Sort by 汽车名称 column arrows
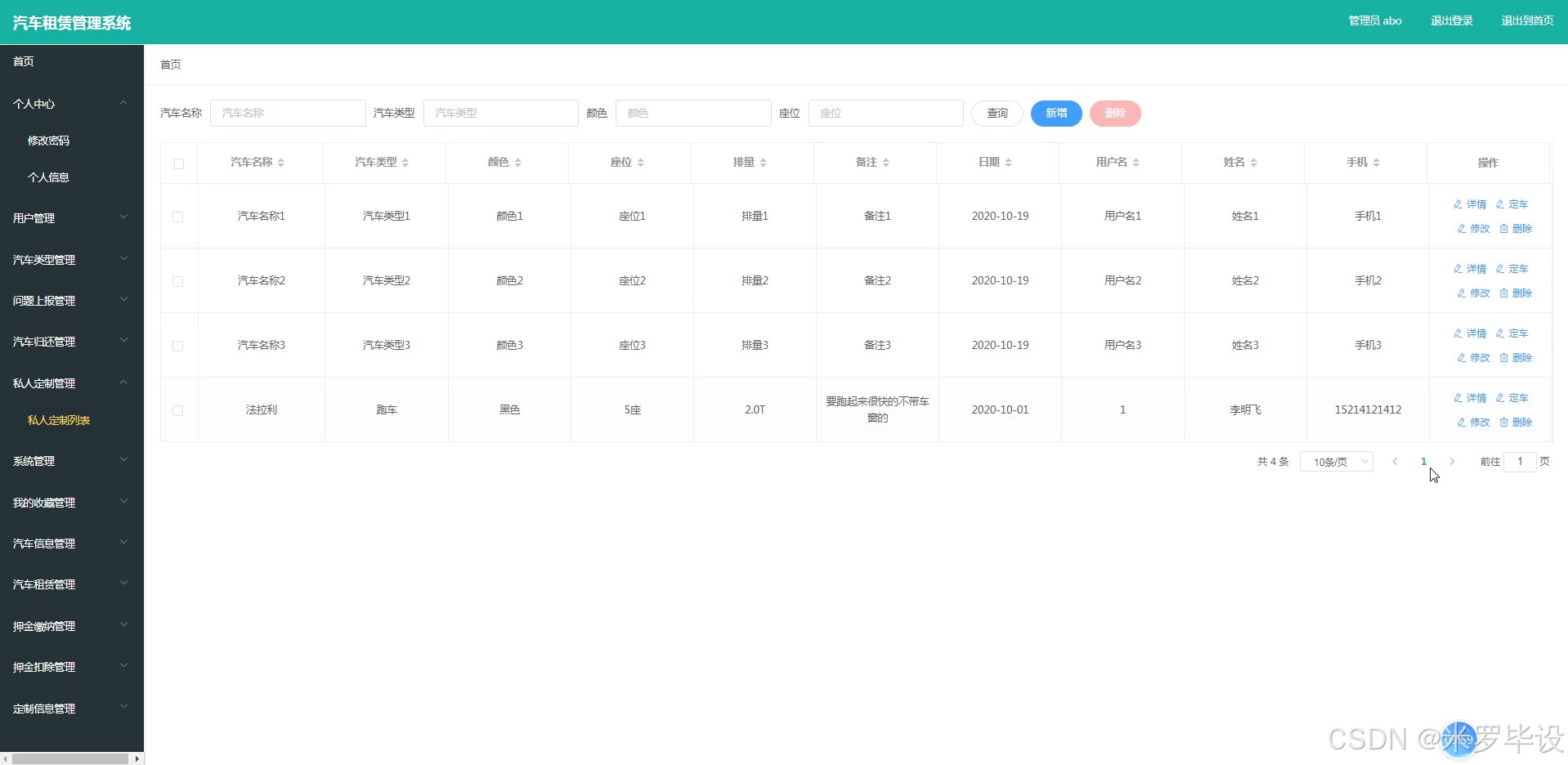The image size is (1568, 765). click(280, 163)
